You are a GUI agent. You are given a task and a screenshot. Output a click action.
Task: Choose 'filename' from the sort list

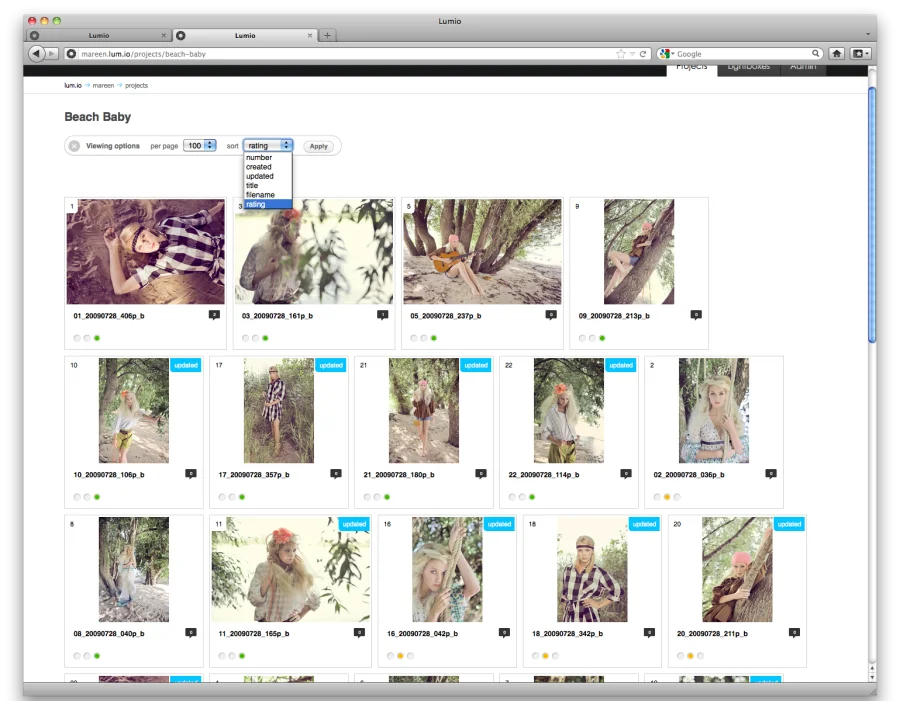260,195
